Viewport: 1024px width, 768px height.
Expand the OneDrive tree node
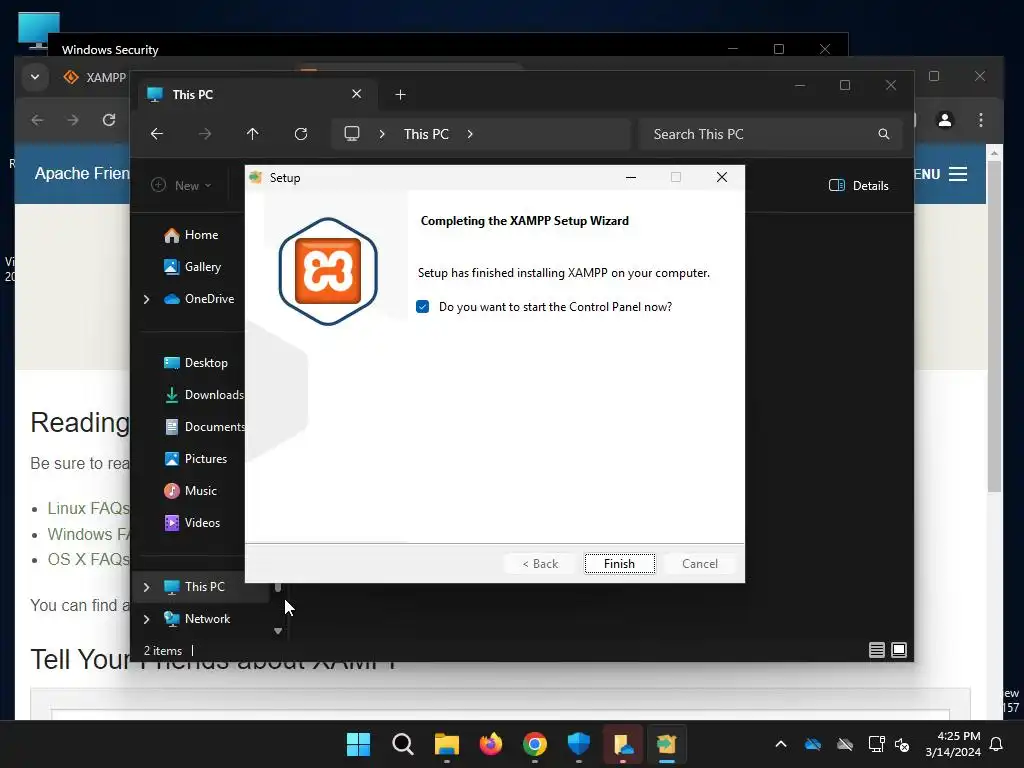click(x=146, y=299)
